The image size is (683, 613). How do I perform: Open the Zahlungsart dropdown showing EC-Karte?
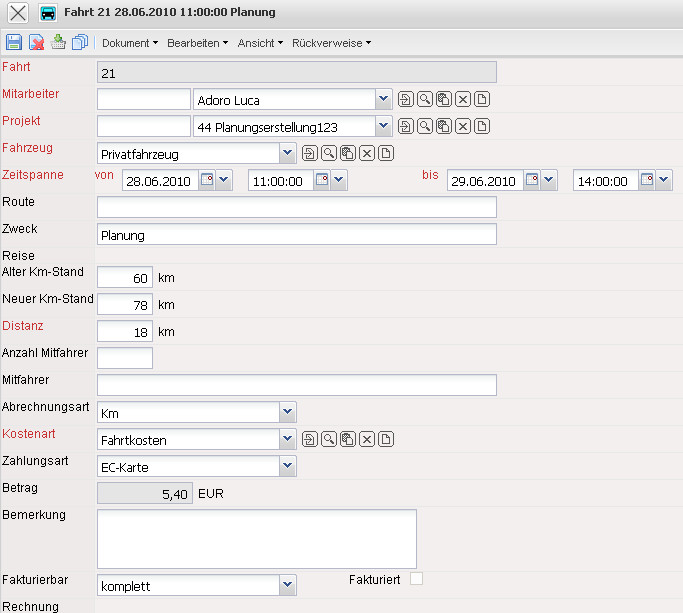288,465
